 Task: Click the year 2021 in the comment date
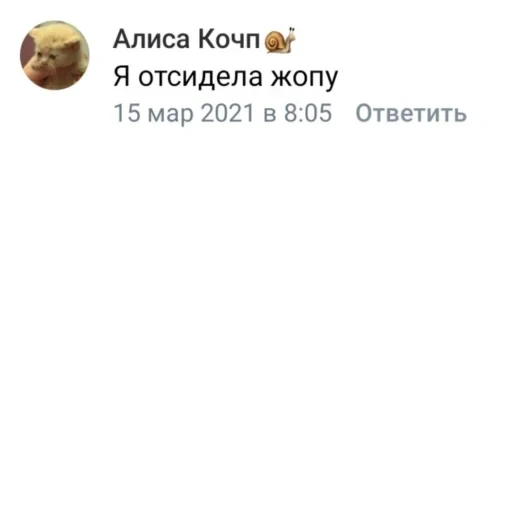click(x=228, y=113)
